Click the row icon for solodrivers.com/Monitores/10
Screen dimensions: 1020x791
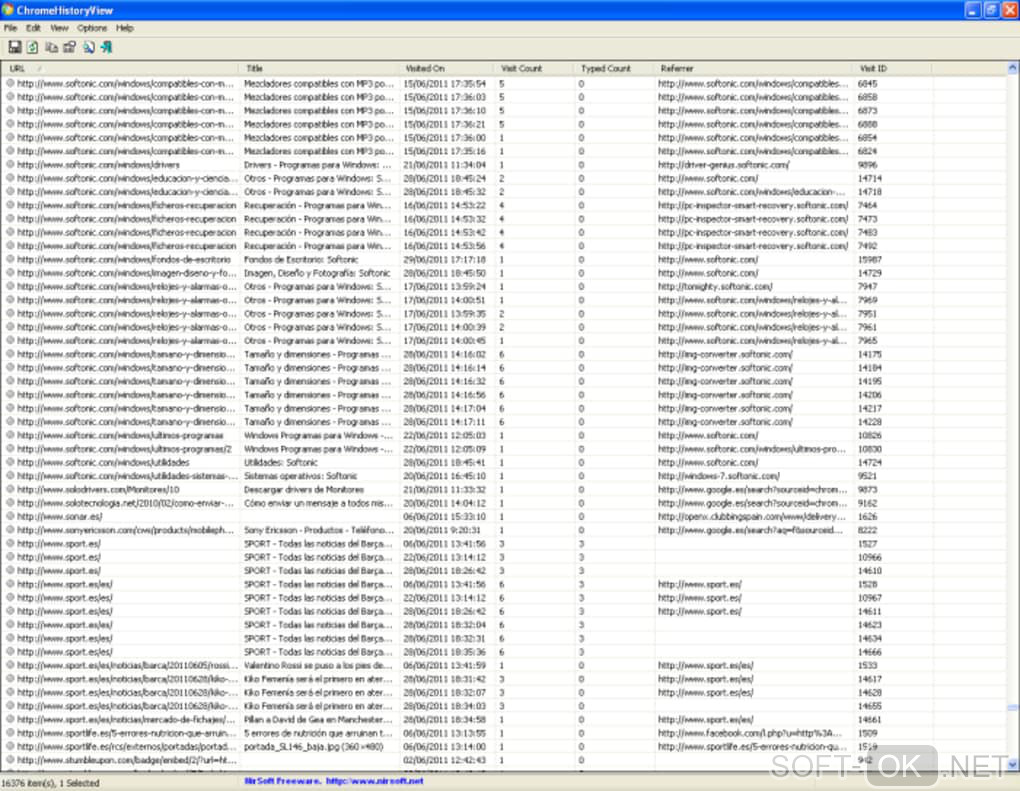(10, 489)
